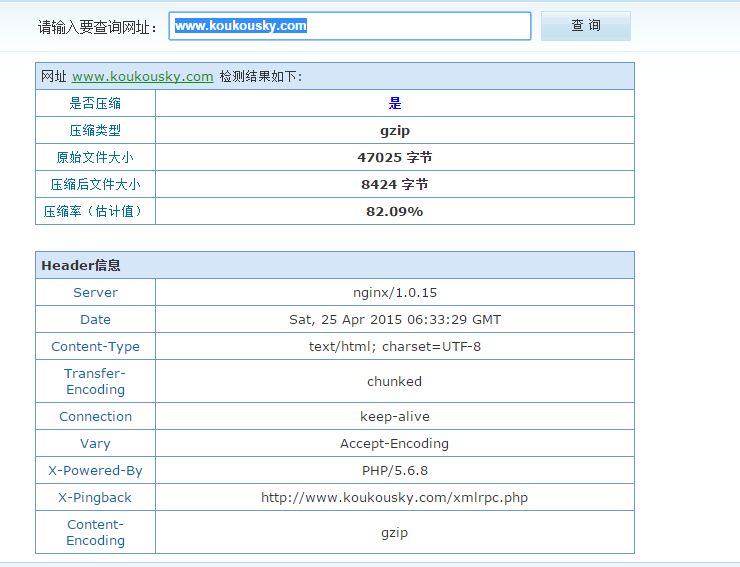
Task: Click the nginx/1.0.15 value
Action: pyautogui.click(x=395, y=293)
